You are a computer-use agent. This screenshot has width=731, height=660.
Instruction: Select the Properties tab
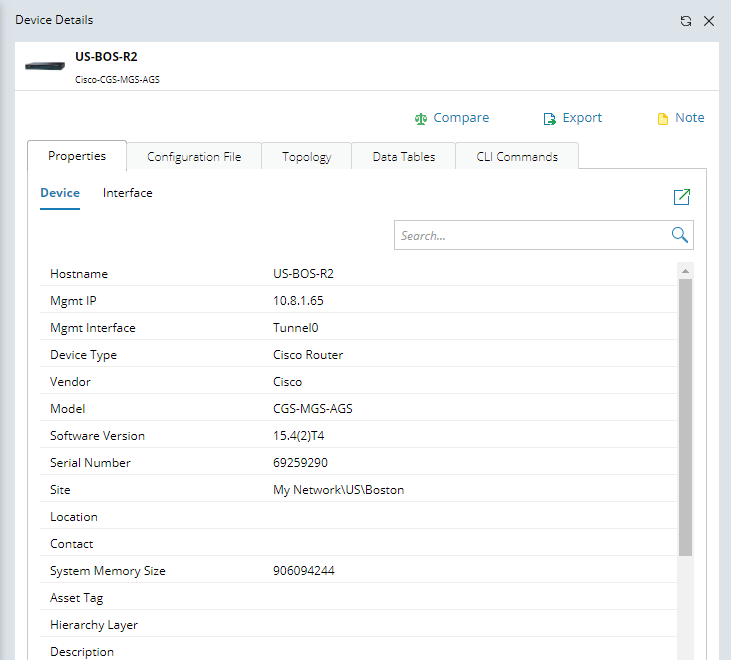77,156
